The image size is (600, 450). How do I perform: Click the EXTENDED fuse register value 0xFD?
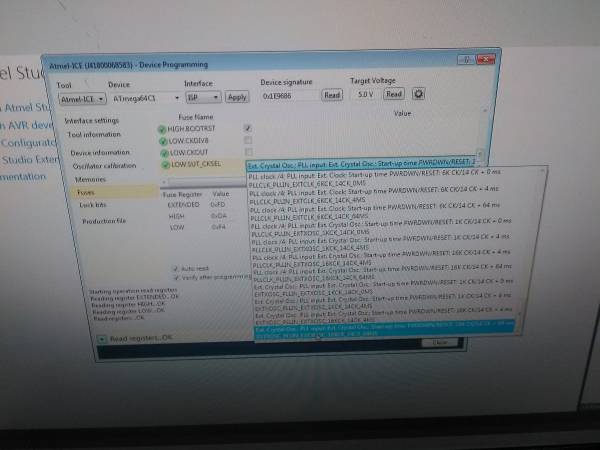pyautogui.click(x=218, y=205)
